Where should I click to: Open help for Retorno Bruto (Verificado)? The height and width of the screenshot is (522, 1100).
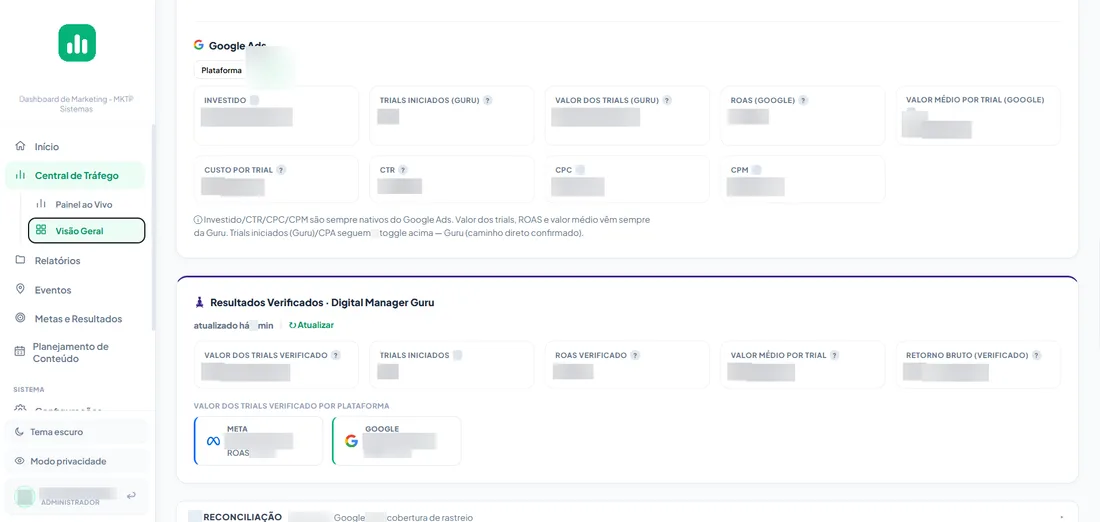[1037, 355]
